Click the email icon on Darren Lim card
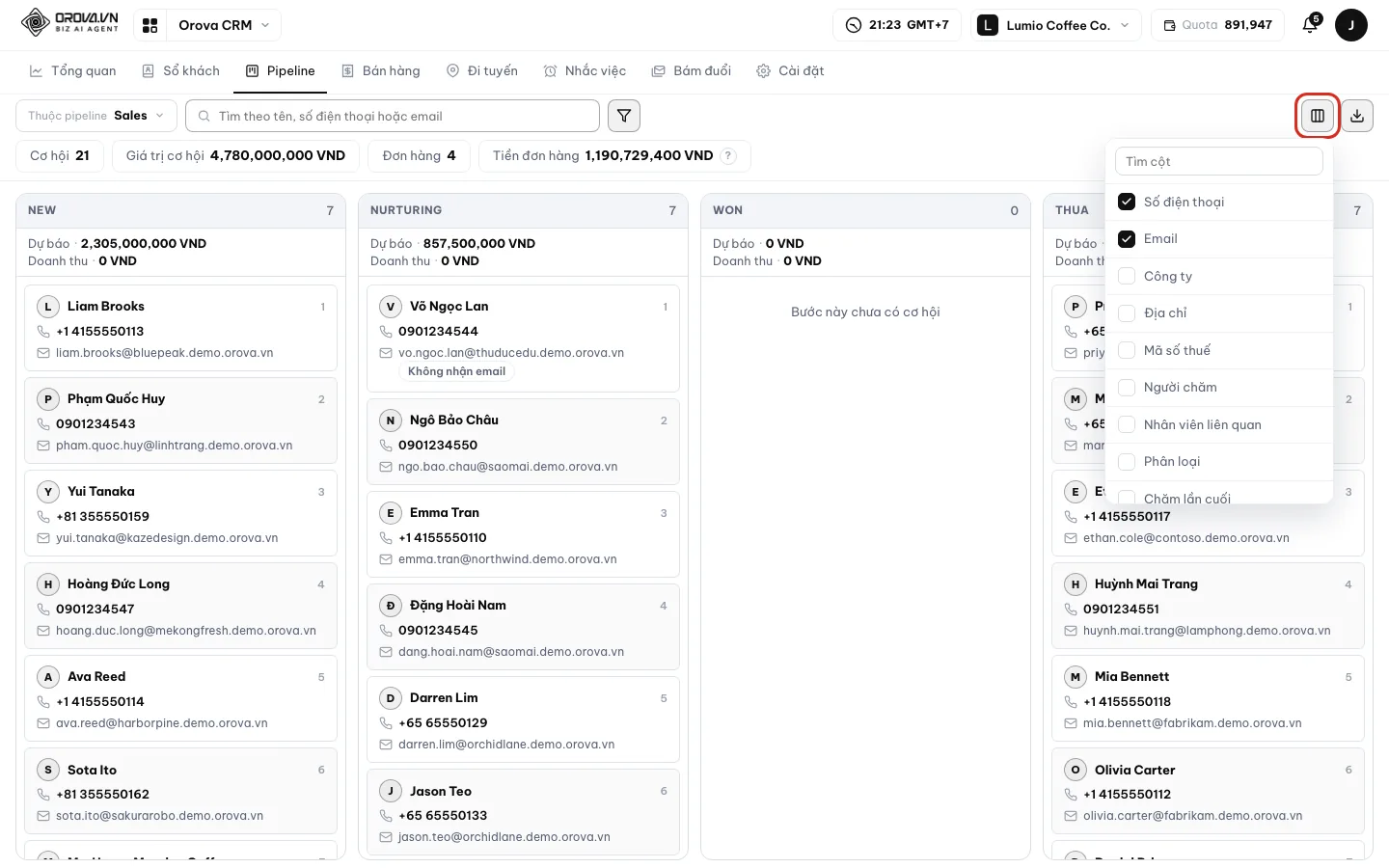 tap(386, 745)
